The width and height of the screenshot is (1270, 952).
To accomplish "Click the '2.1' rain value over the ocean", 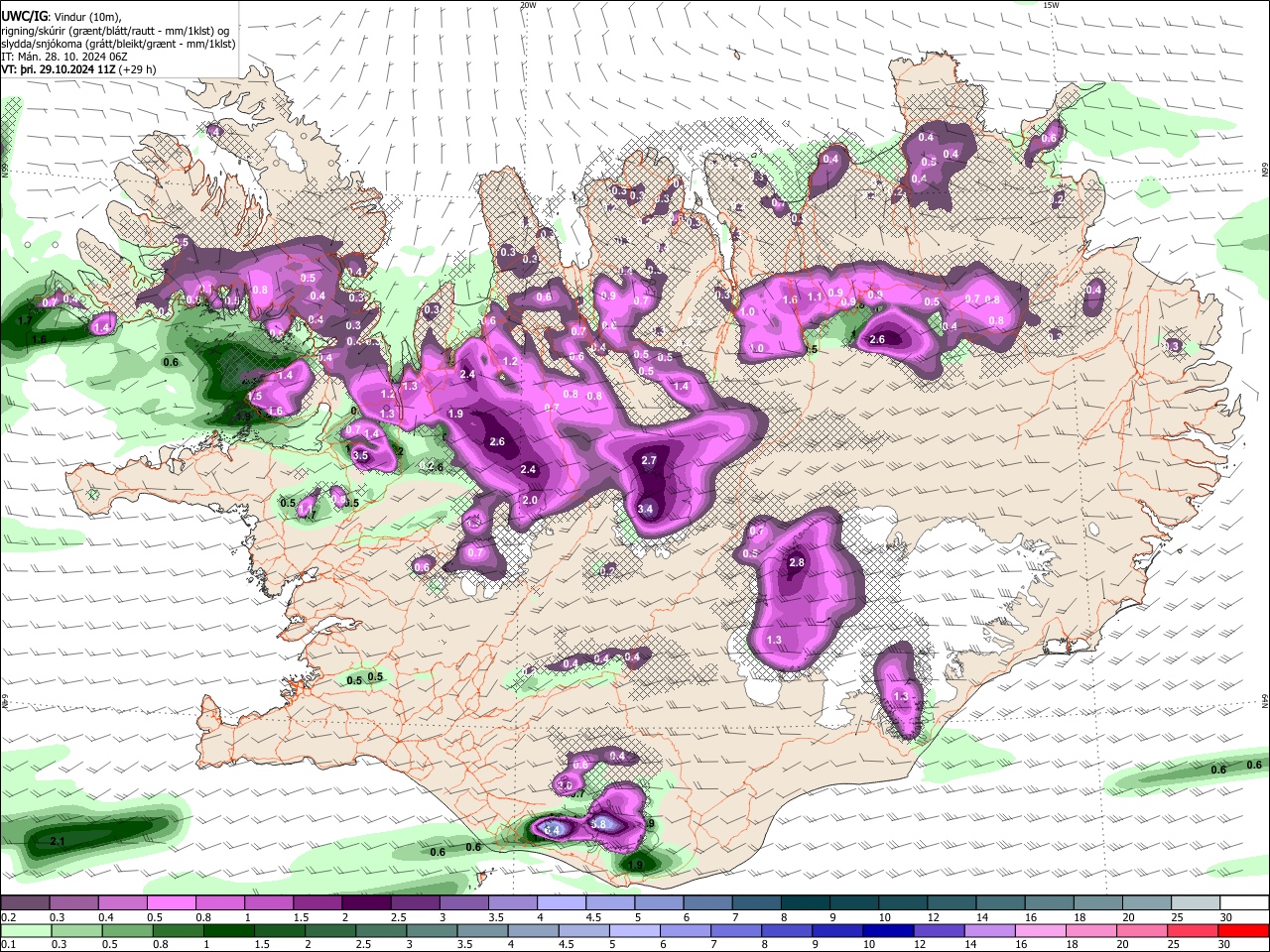I will click(x=58, y=841).
